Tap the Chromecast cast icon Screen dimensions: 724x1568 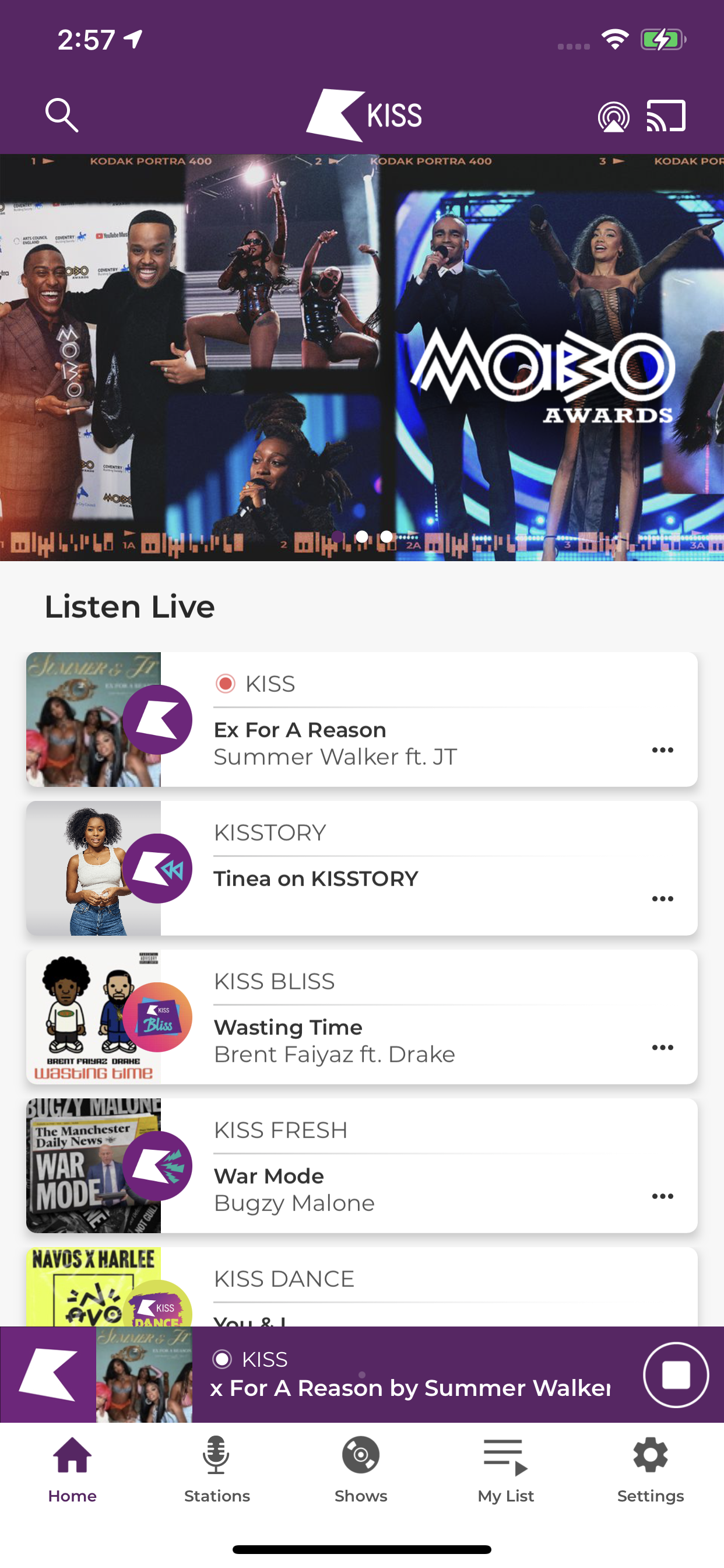pyautogui.click(x=666, y=116)
